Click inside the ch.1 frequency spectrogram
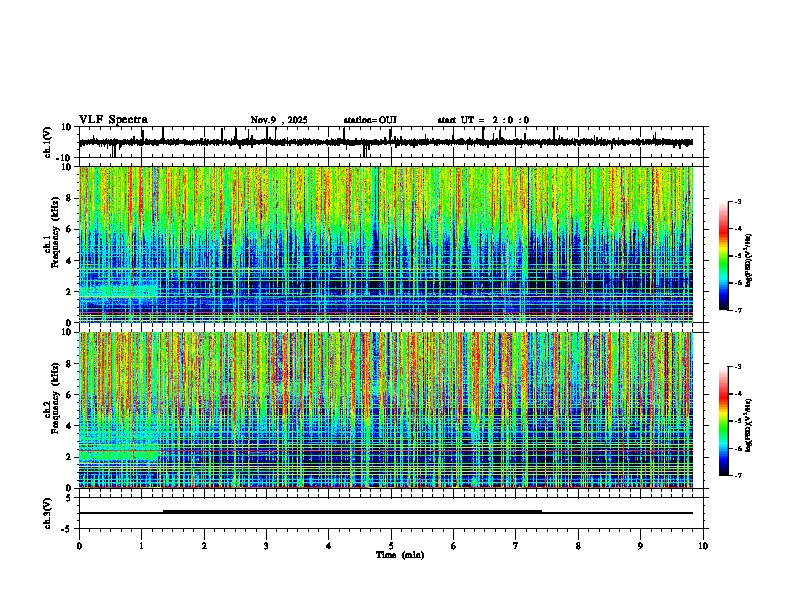792x612 pixels. (386, 244)
